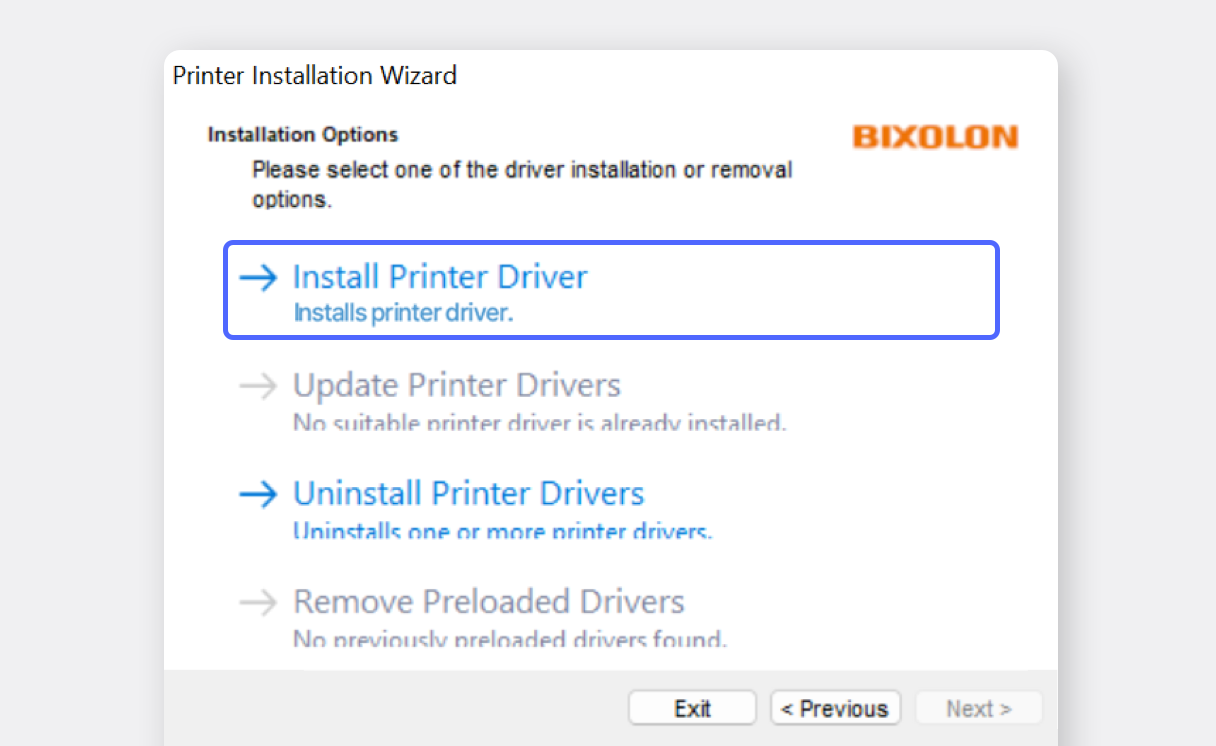Click the blue arrow beside Install Printer Driver
The image size is (1216, 746).
pyautogui.click(x=258, y=277)
